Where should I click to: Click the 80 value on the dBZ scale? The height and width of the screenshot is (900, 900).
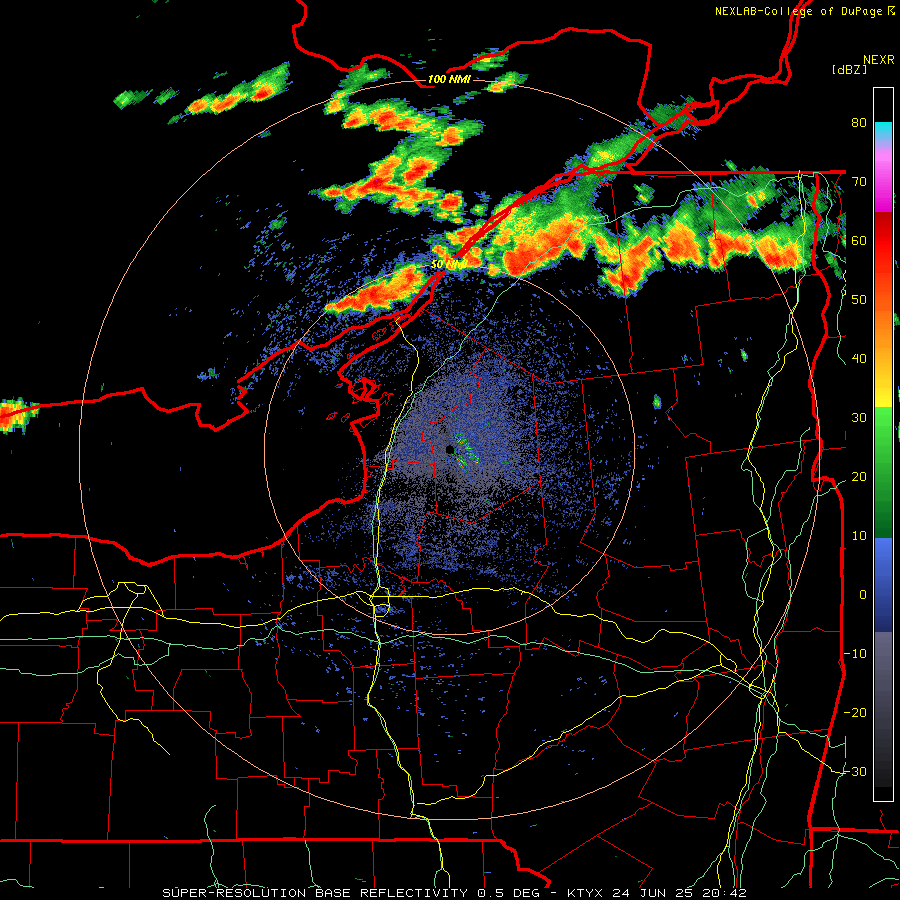pyautogui.click(x=859, y=123)
